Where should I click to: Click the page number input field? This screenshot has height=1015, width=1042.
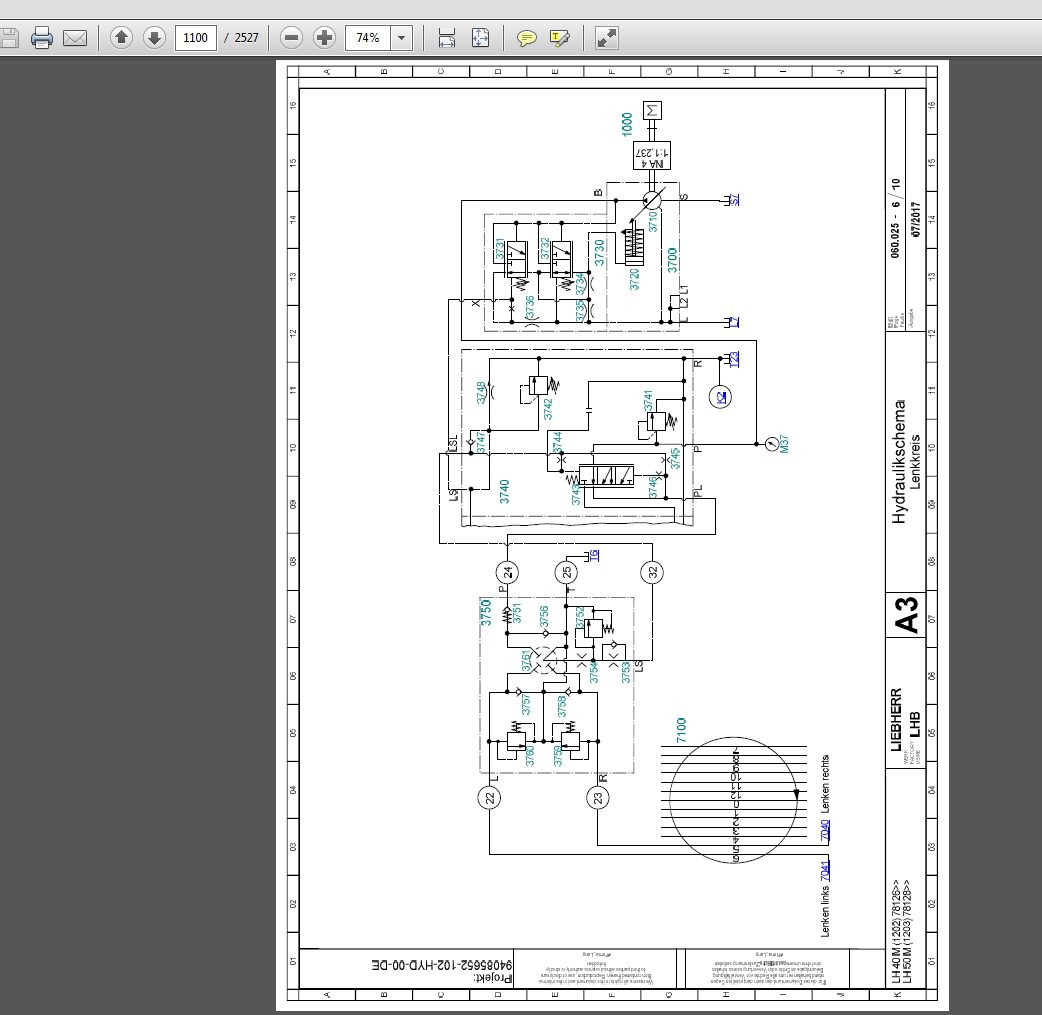pyautogui.click(x=195, y=38)
